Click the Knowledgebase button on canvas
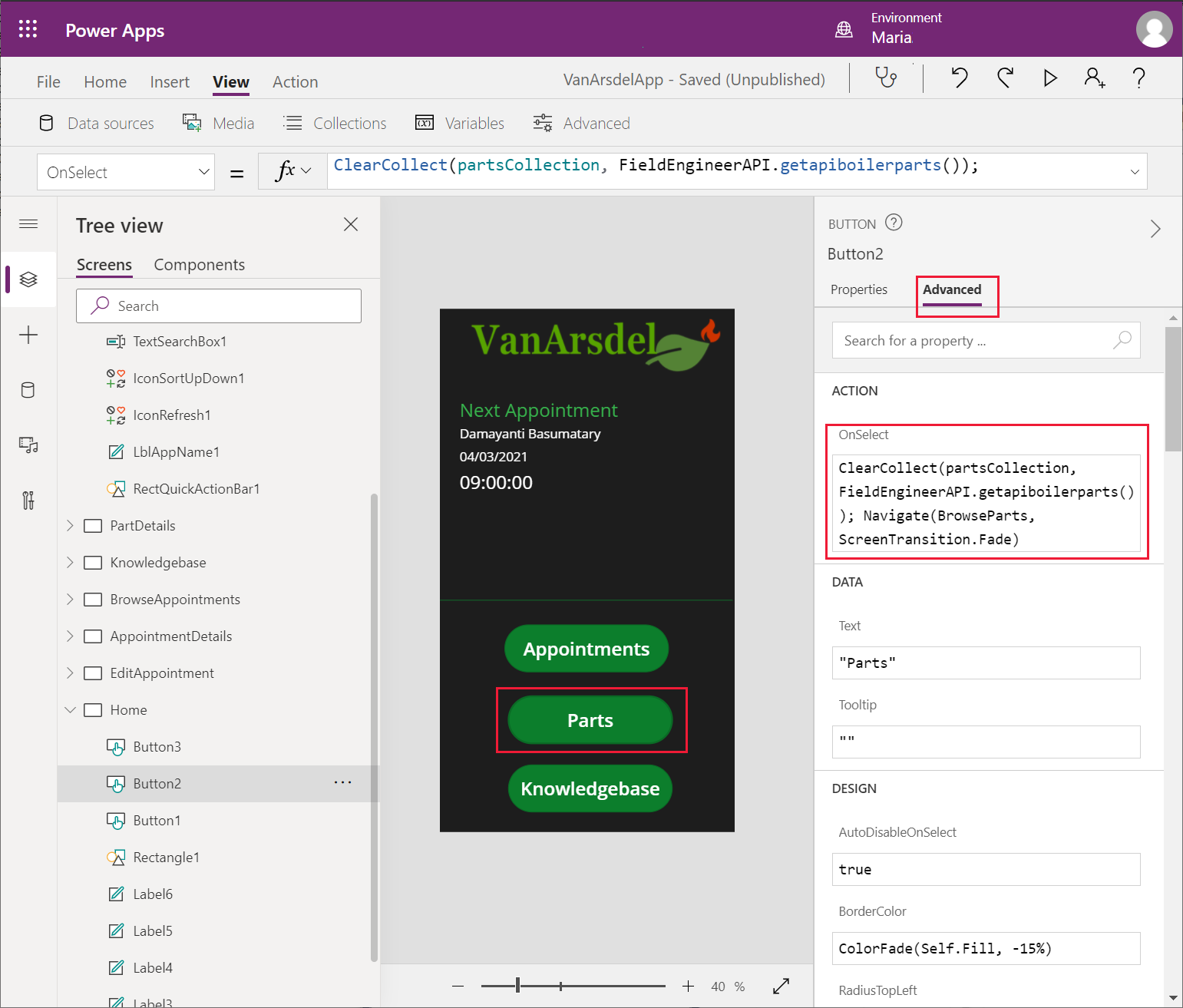 [590, 788]
